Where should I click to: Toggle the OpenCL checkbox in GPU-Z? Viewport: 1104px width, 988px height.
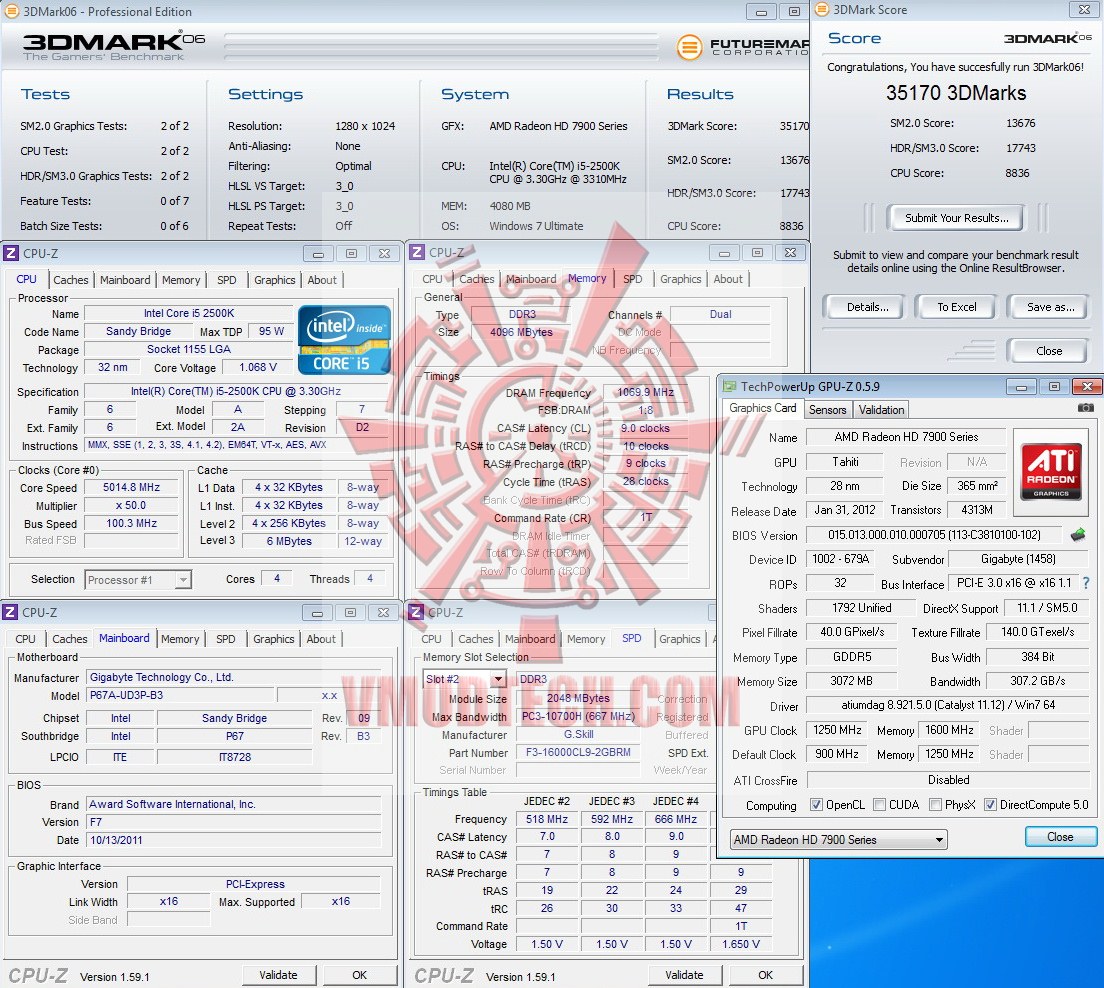tap(816, 804)
